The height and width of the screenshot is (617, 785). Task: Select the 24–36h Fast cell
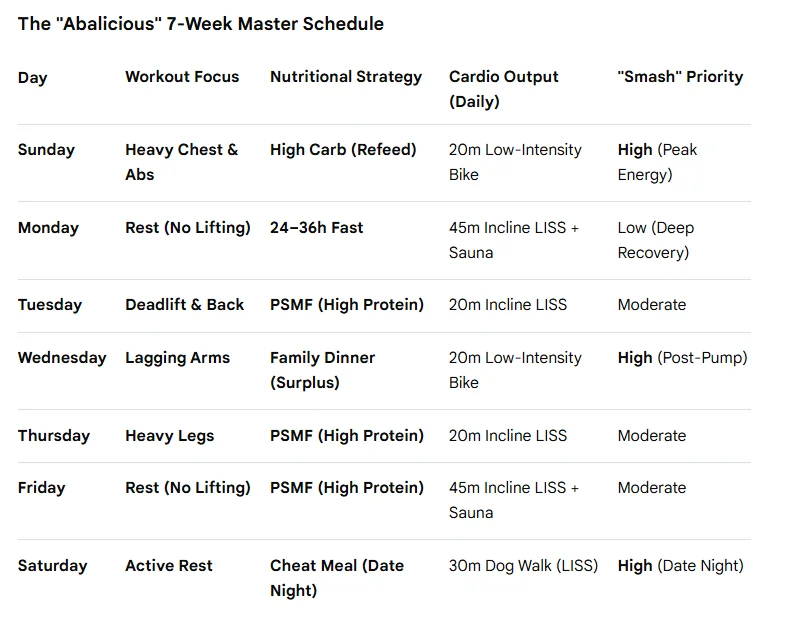[316, 228]
